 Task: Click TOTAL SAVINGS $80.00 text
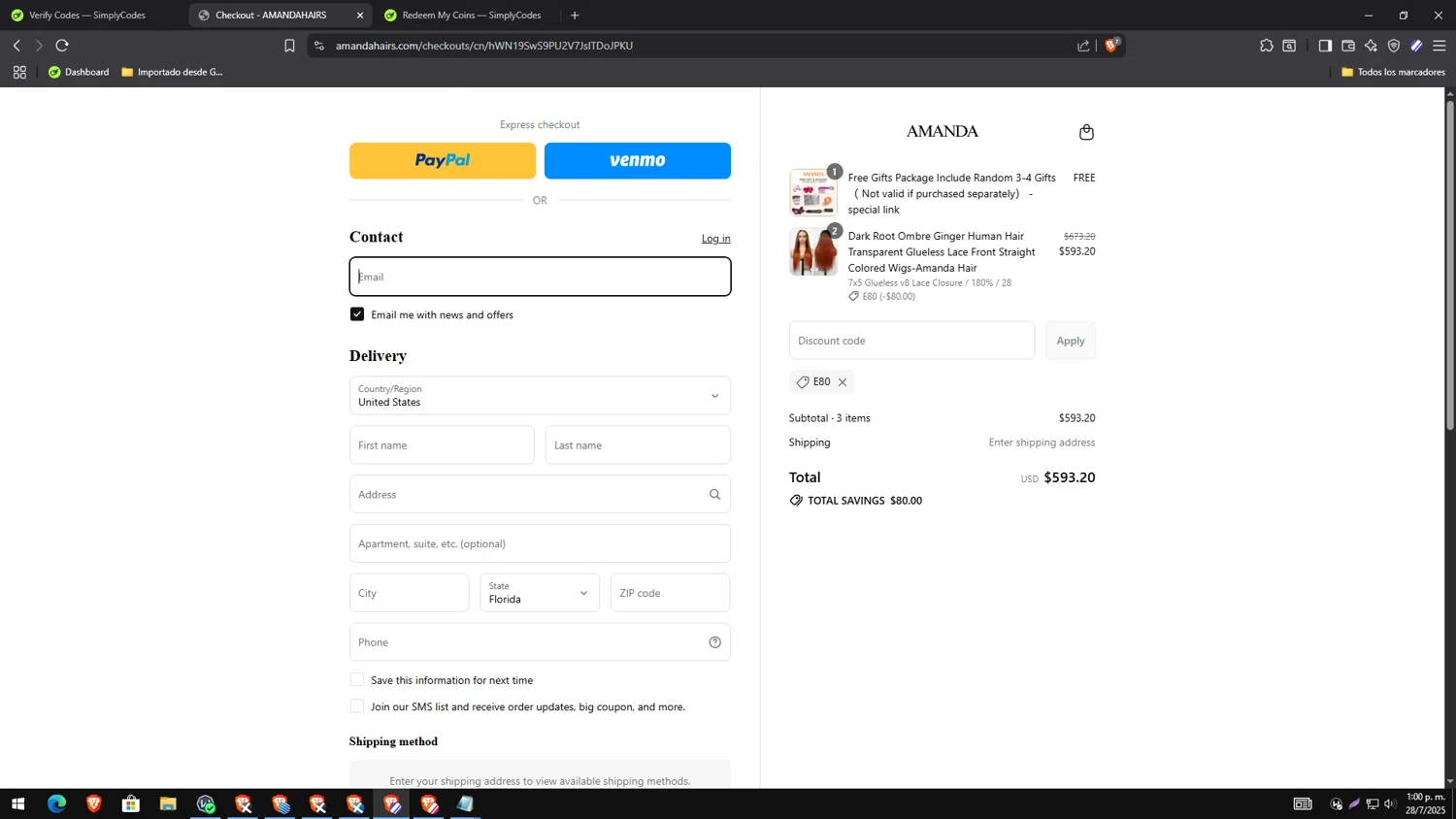click(x=865, y=501)
